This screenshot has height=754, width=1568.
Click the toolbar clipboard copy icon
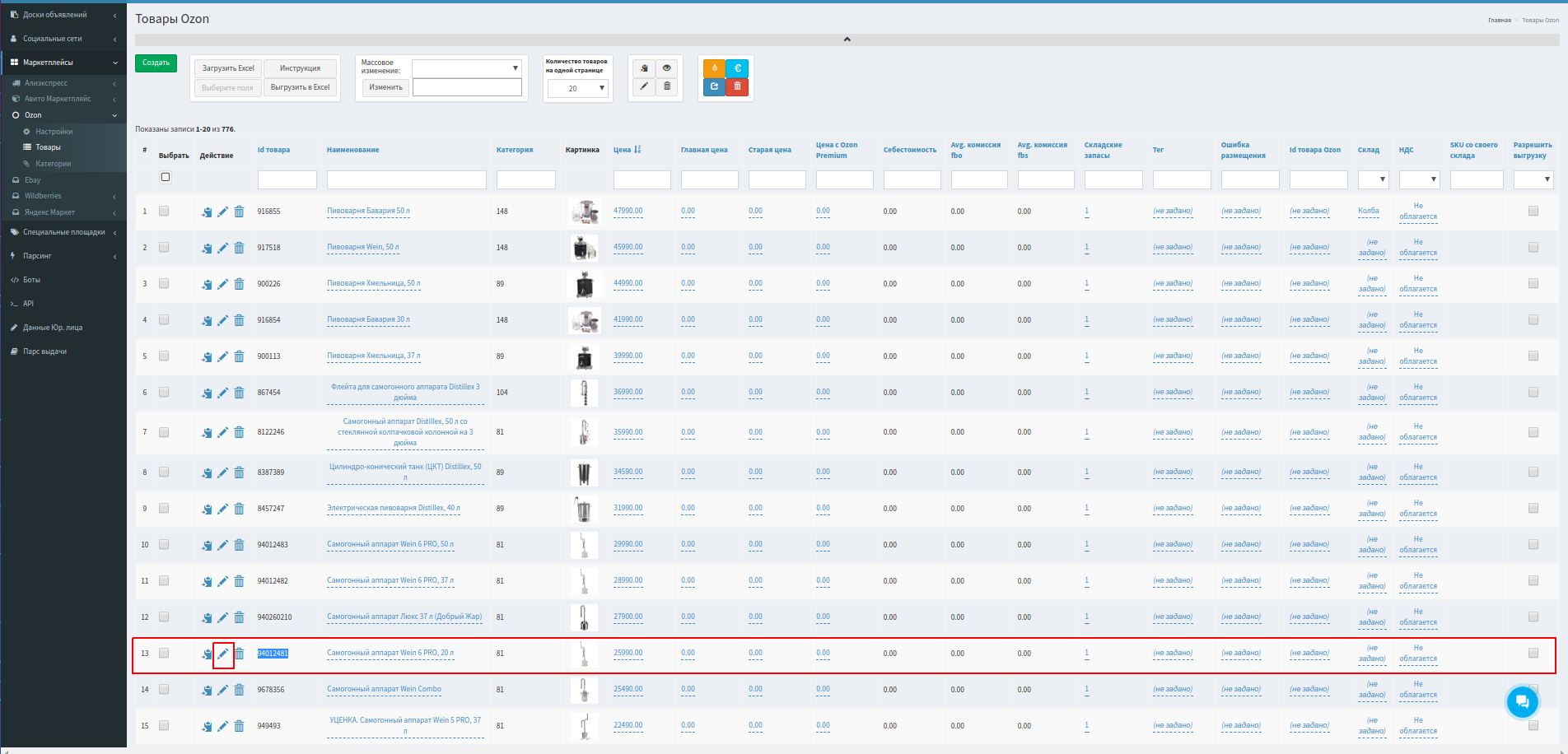tap(644, 68)
